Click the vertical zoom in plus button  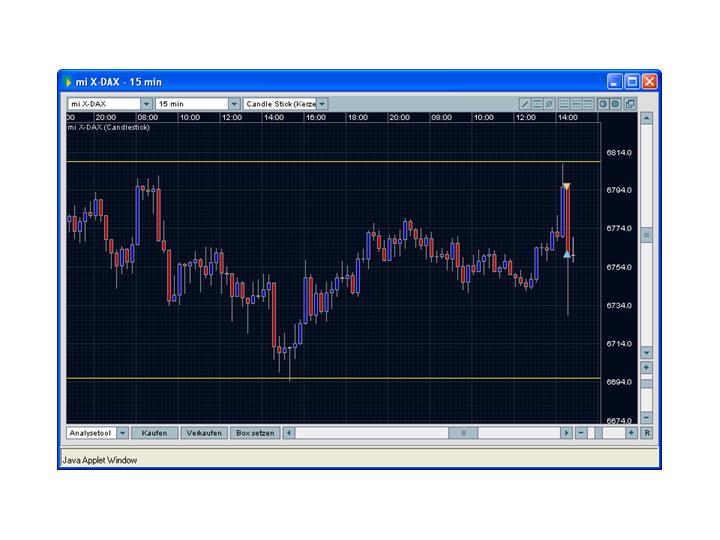point(646,368)
